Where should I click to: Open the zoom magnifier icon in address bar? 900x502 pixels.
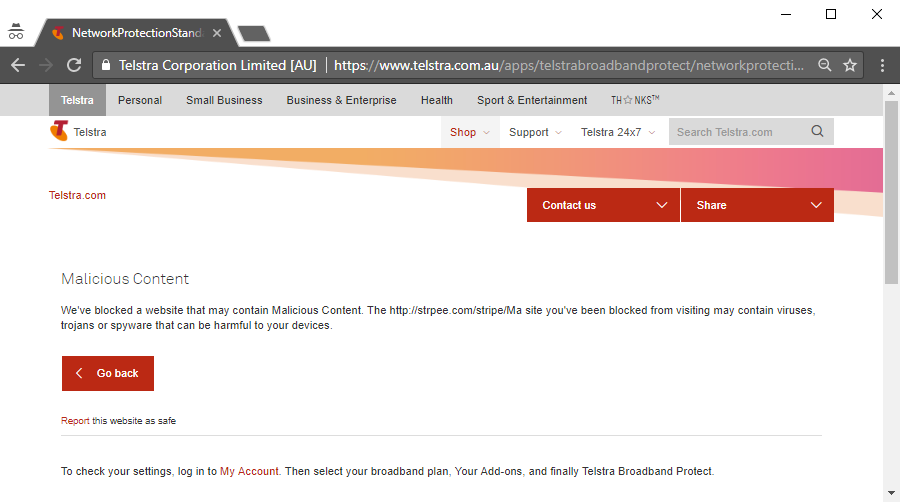[x=825, y=65]
